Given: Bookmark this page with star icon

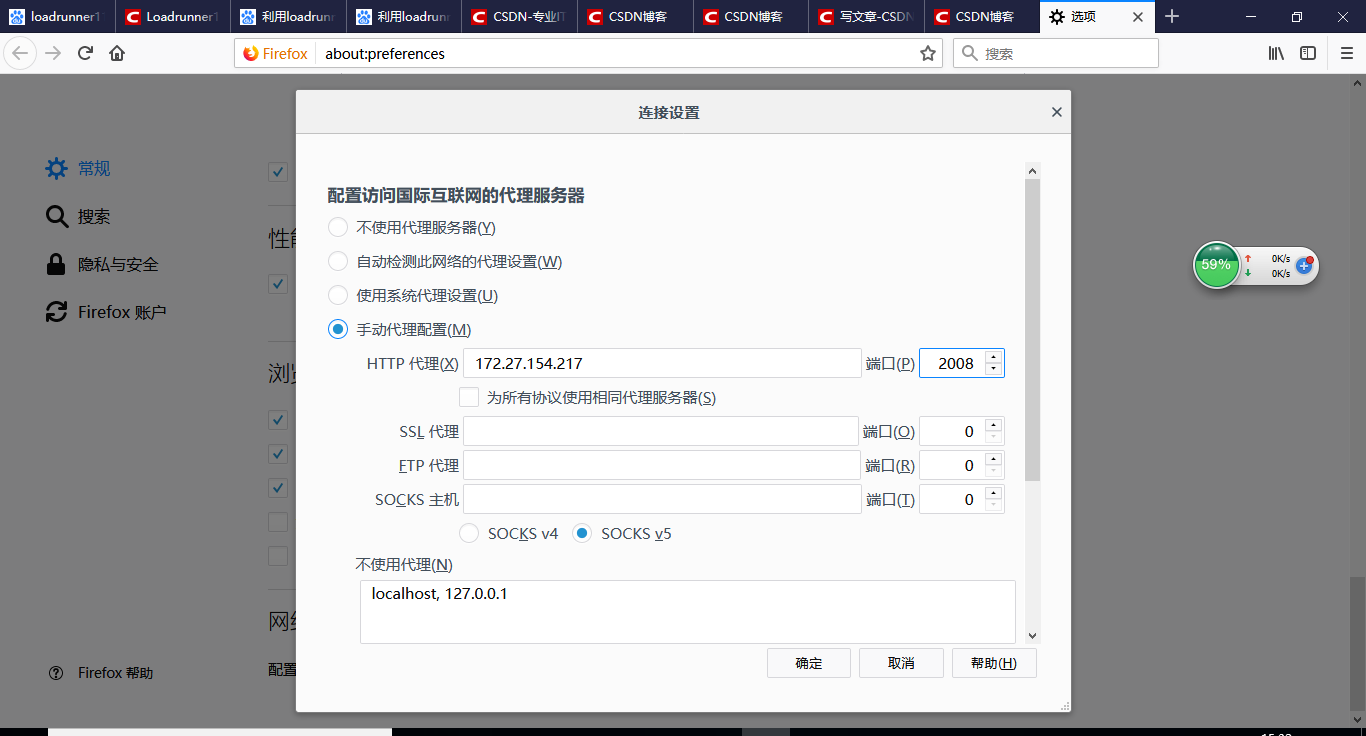Looking at the screenshot, I should 928,54.
